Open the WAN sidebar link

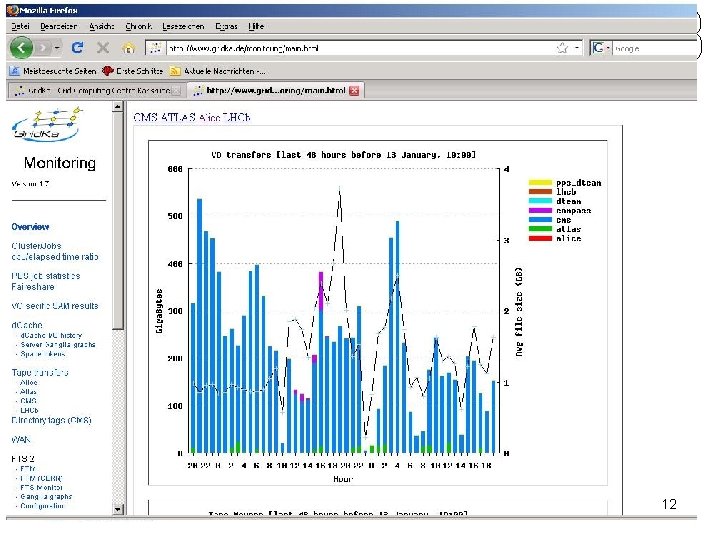[x=21, y=439]
